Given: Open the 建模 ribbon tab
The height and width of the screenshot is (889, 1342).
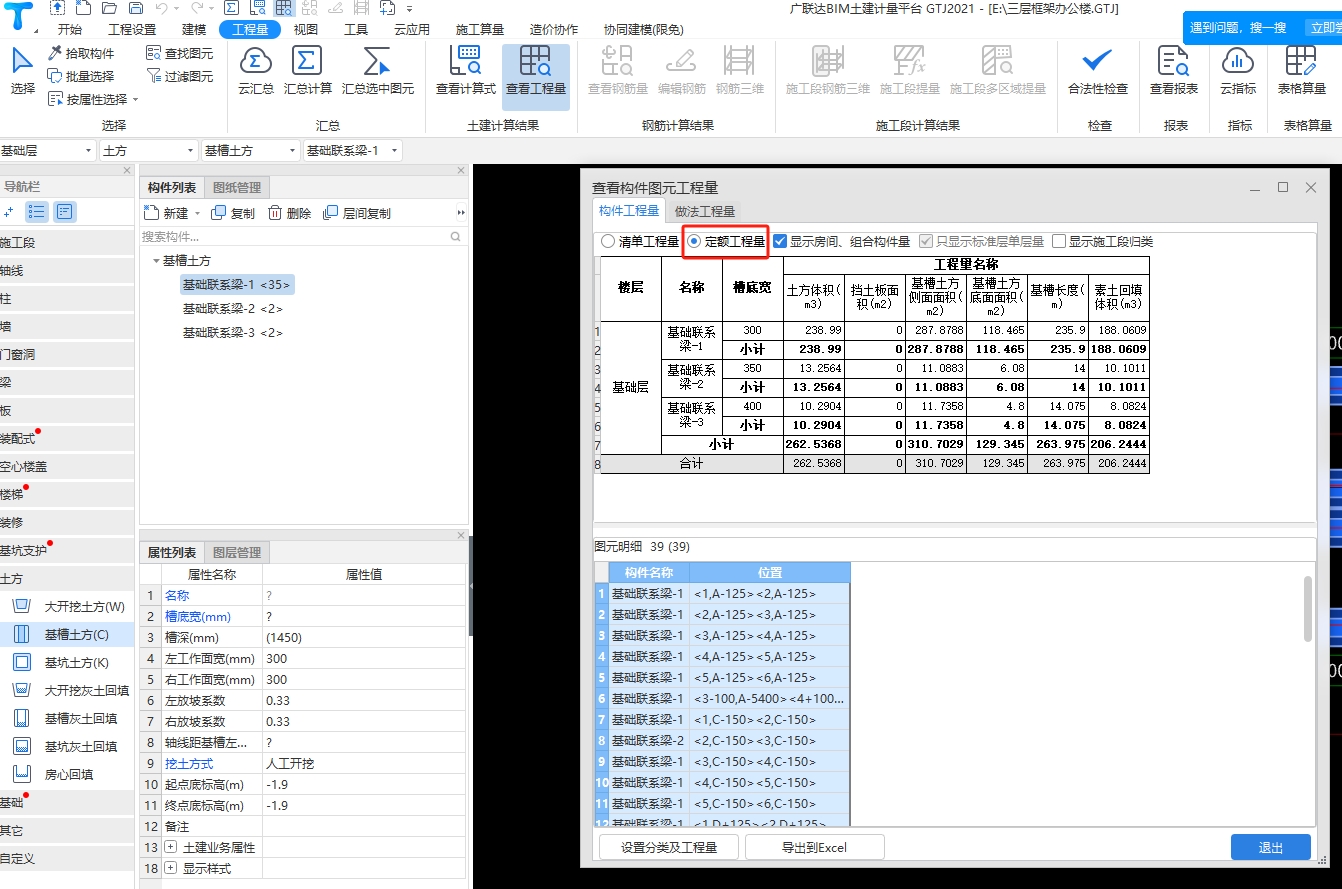Looking at the screenshot, I should (x=194, y=30).
